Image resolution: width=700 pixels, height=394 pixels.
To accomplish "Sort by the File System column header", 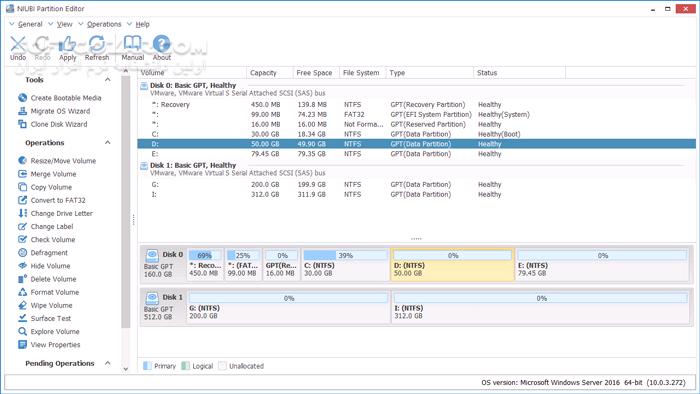I will [x=362, y=73].
